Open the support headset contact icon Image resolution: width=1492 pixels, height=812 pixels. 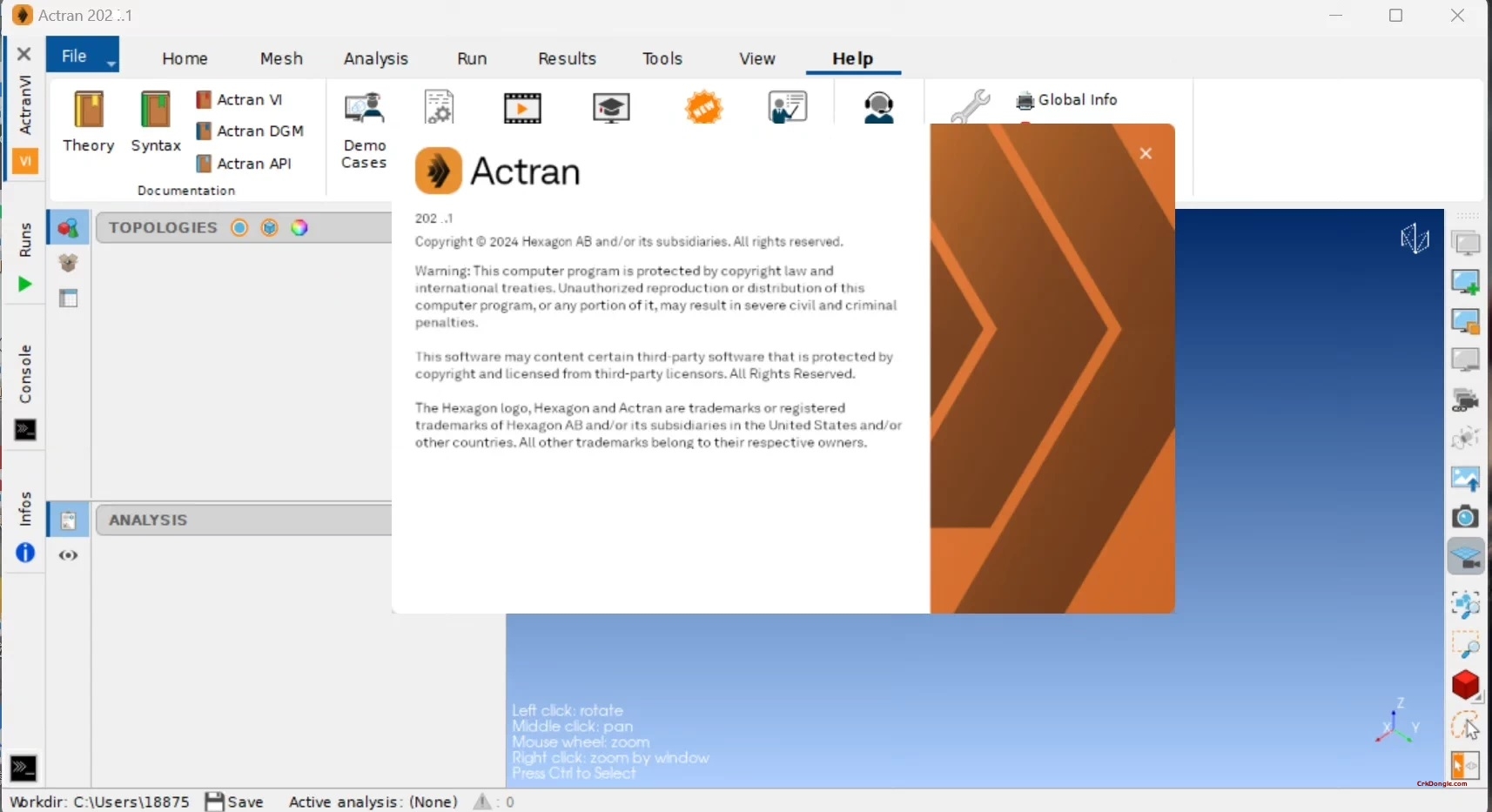pyautogui.click(x=879, y=107)
